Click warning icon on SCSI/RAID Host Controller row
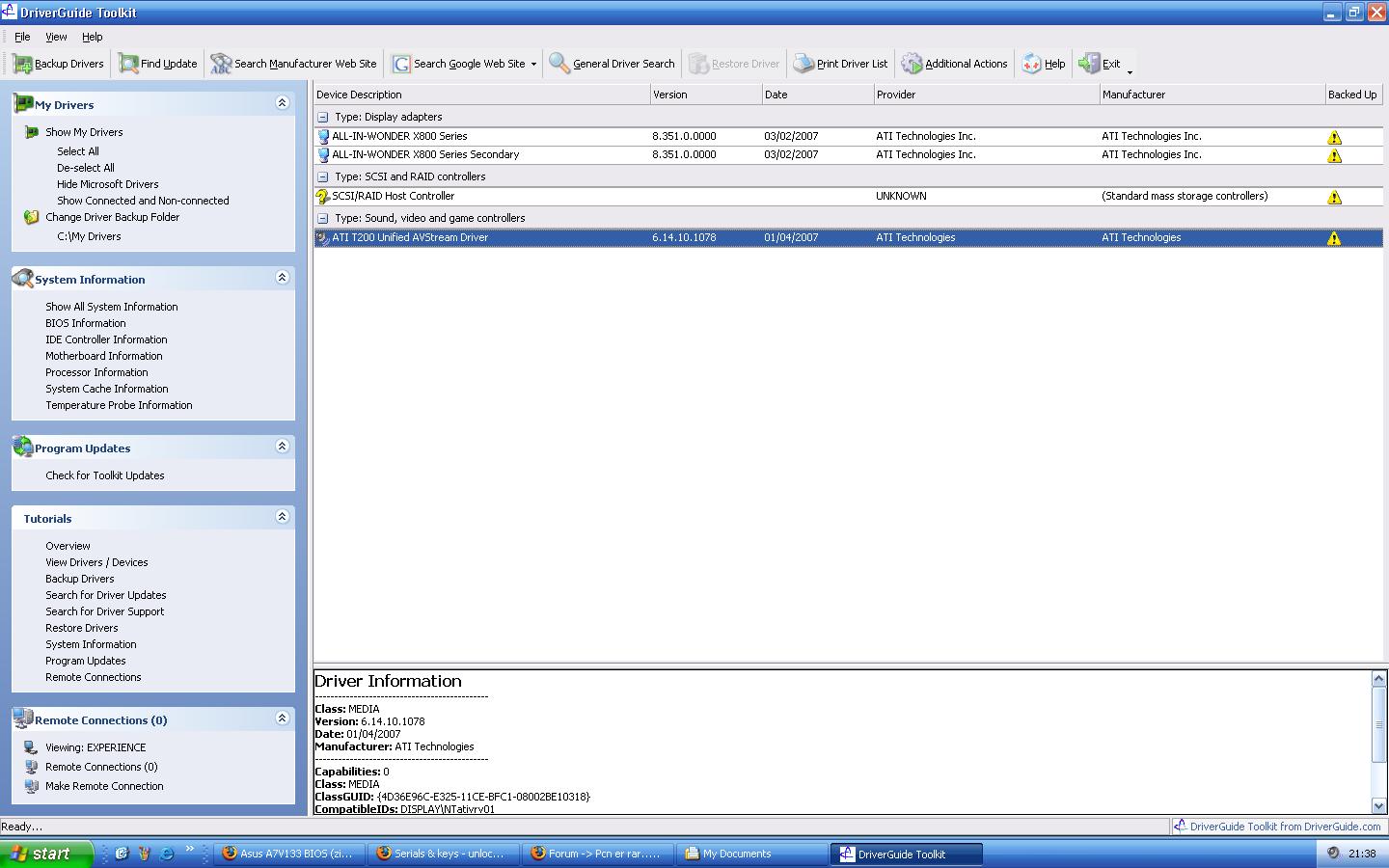This screenshot has width=1389, height=868. [1334, 198]
